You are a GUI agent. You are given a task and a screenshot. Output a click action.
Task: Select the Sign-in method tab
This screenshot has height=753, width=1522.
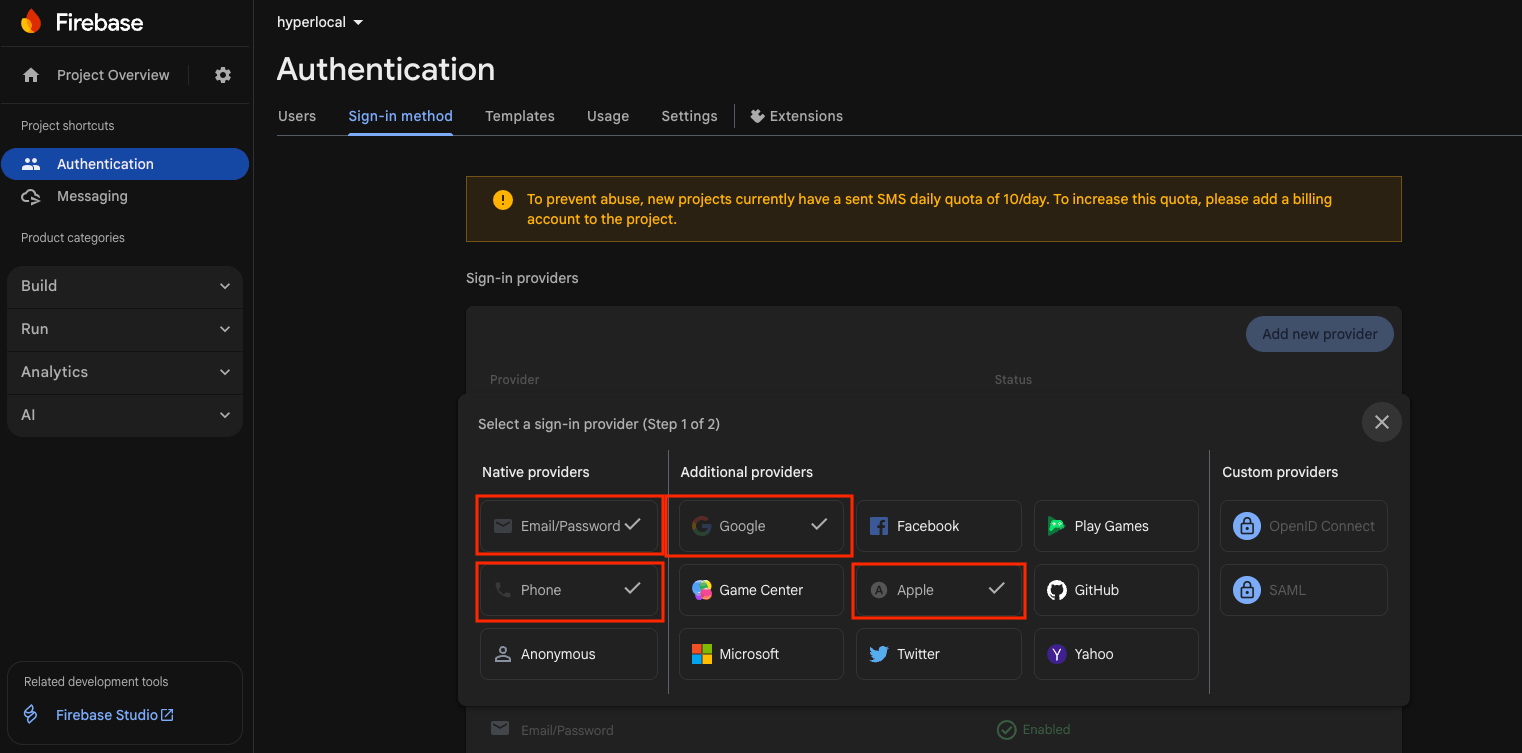[400, 116]
